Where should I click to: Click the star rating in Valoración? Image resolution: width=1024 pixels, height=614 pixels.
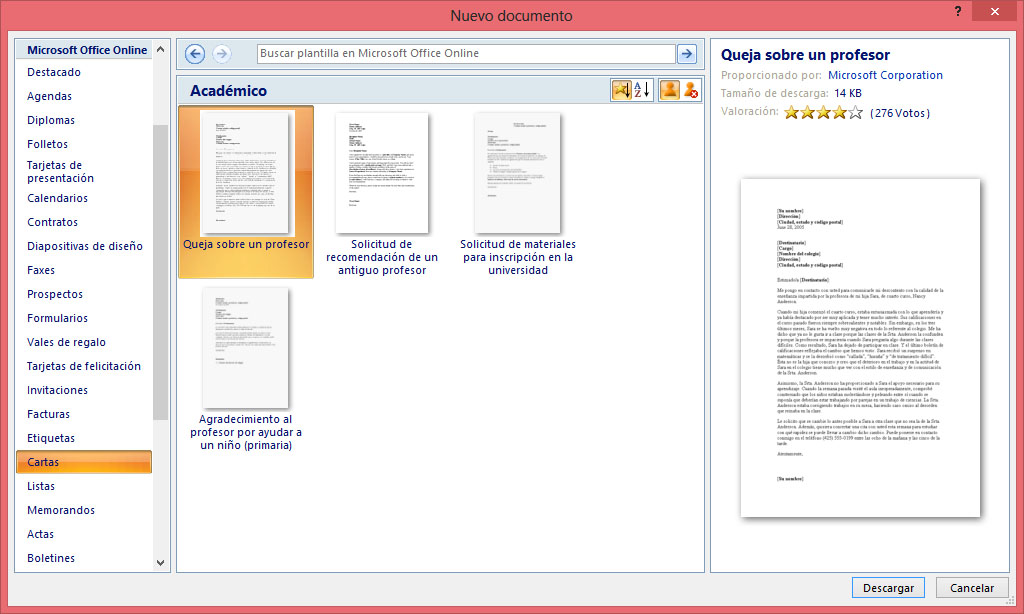(x=824, y=113)
